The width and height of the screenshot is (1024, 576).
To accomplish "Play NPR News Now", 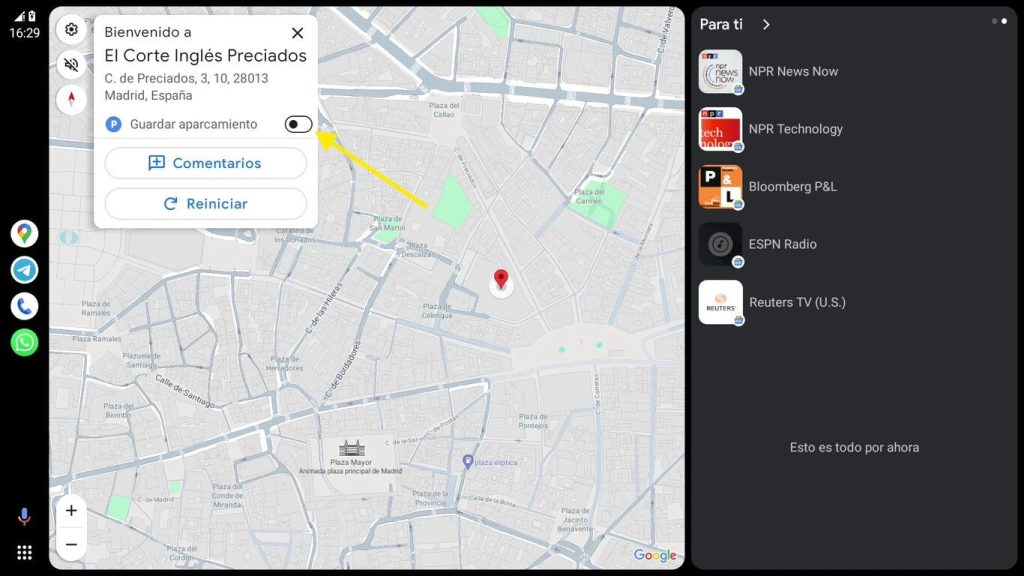I will pos(793,72).
